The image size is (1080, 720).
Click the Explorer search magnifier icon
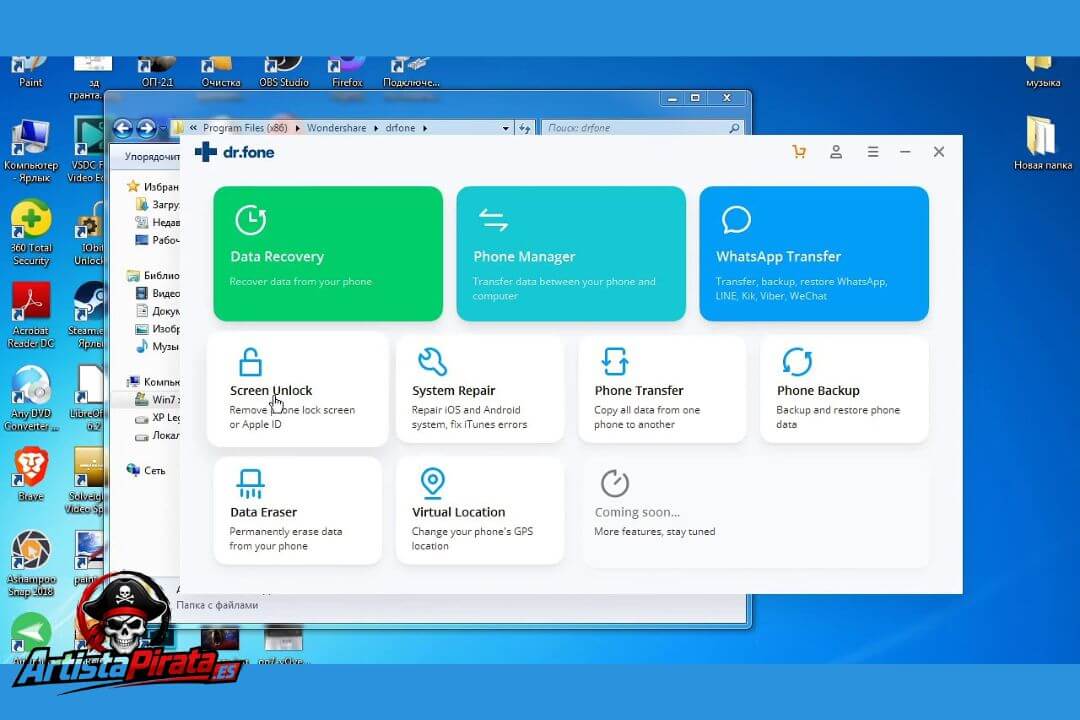pos(734,128)
